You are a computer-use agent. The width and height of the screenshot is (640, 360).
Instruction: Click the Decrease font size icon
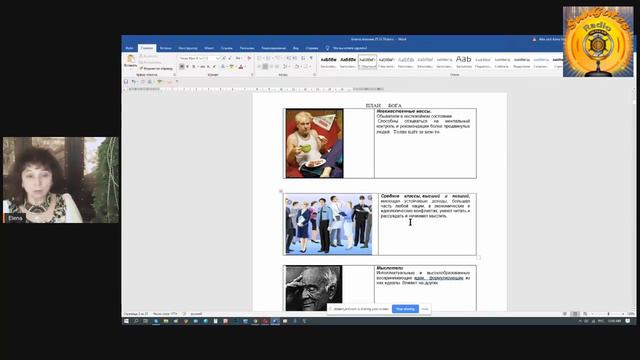coord(230,58)
